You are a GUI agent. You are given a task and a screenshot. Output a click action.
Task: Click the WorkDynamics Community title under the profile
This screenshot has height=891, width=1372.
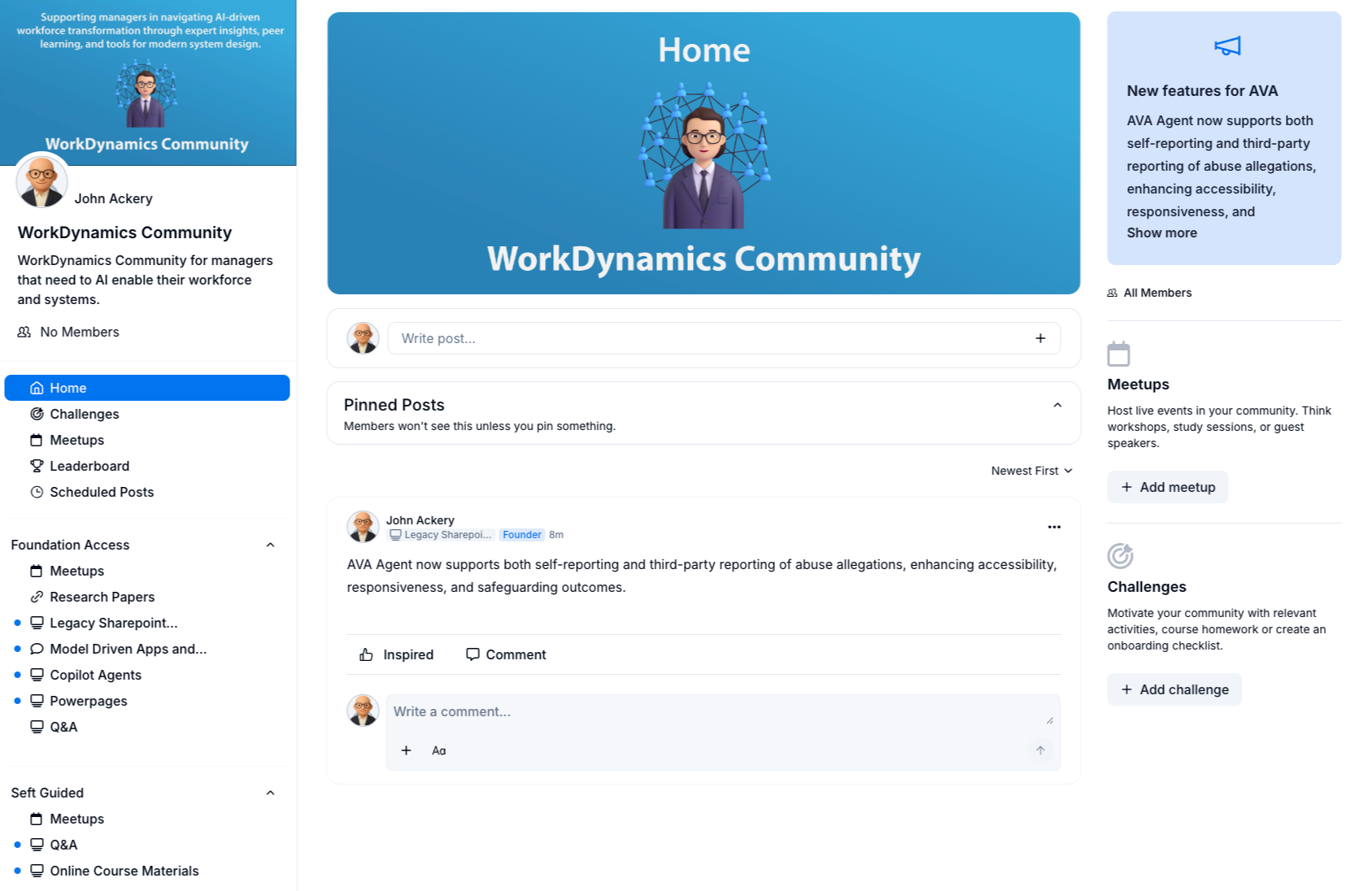[124, 233]
